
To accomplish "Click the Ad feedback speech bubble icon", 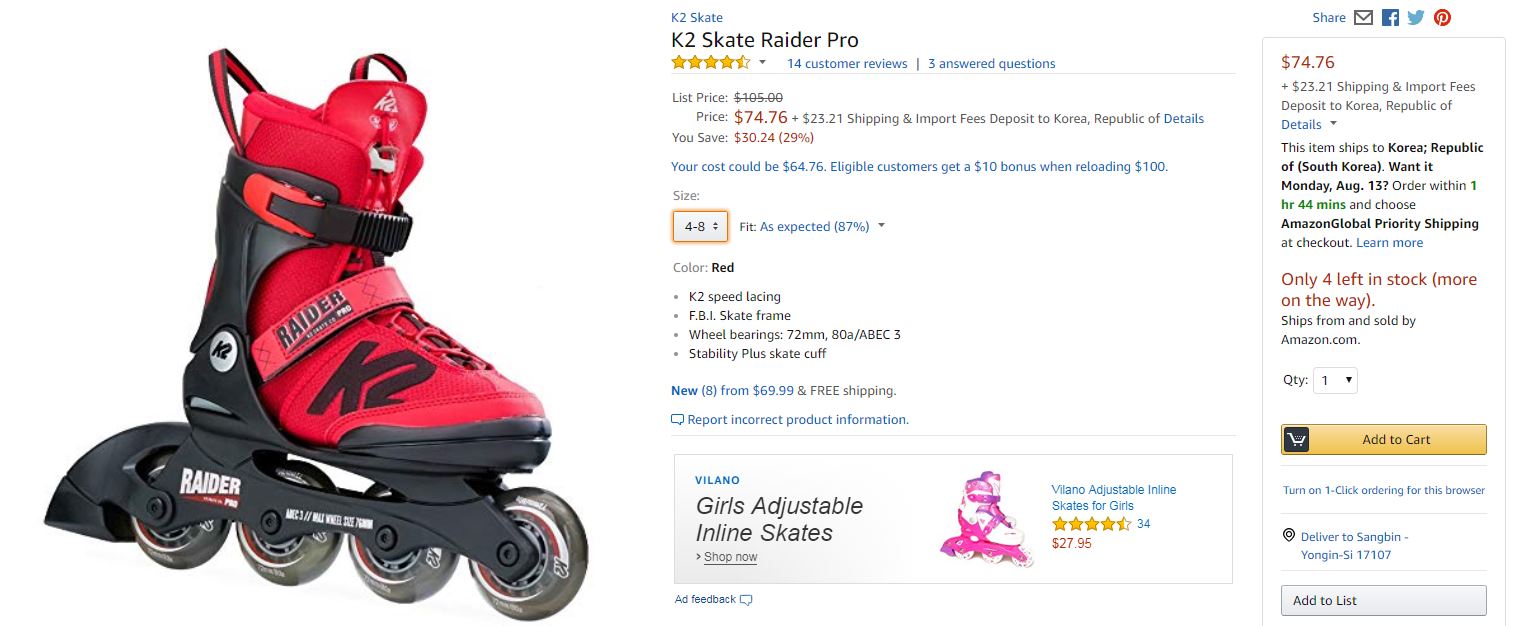I will tap(746, 600).
